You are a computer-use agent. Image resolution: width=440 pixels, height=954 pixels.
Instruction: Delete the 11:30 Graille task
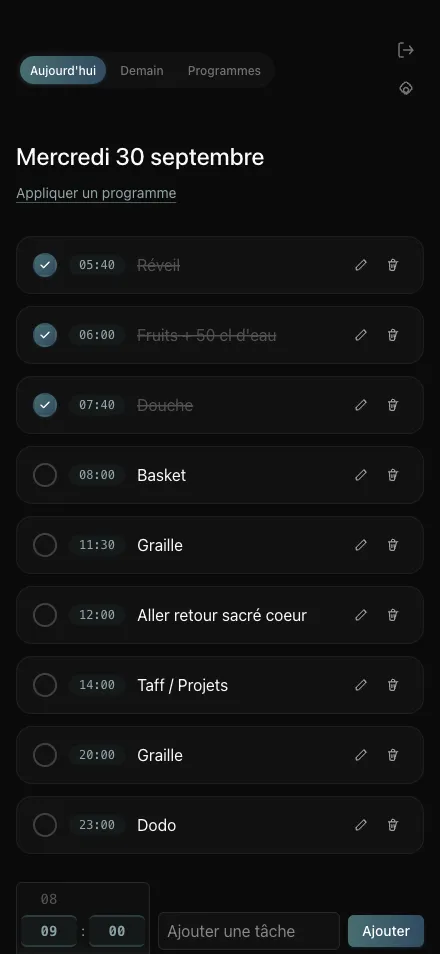tap(393, 545)
